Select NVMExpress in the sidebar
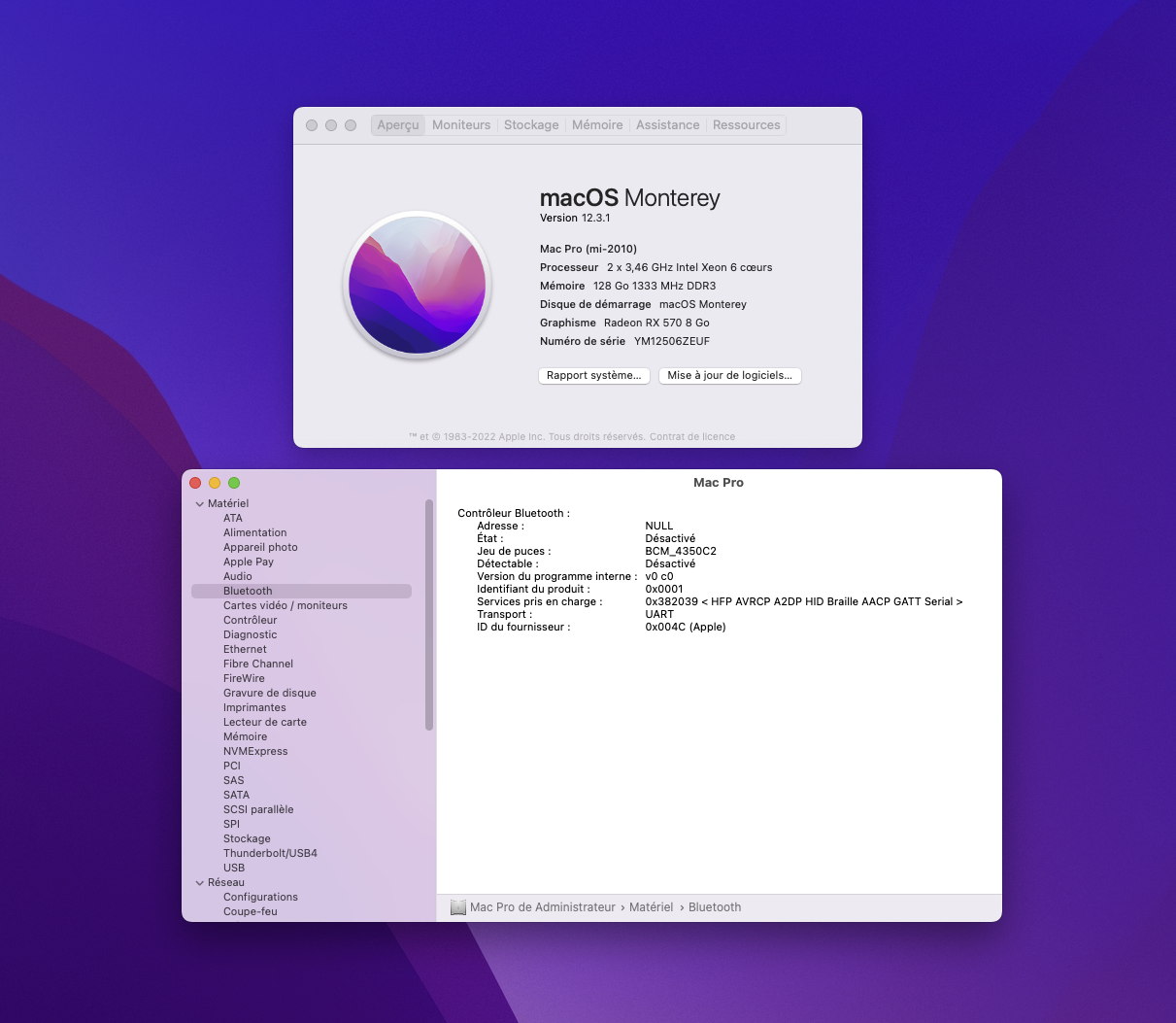Screen dimensions: 1176x1023 255,751
